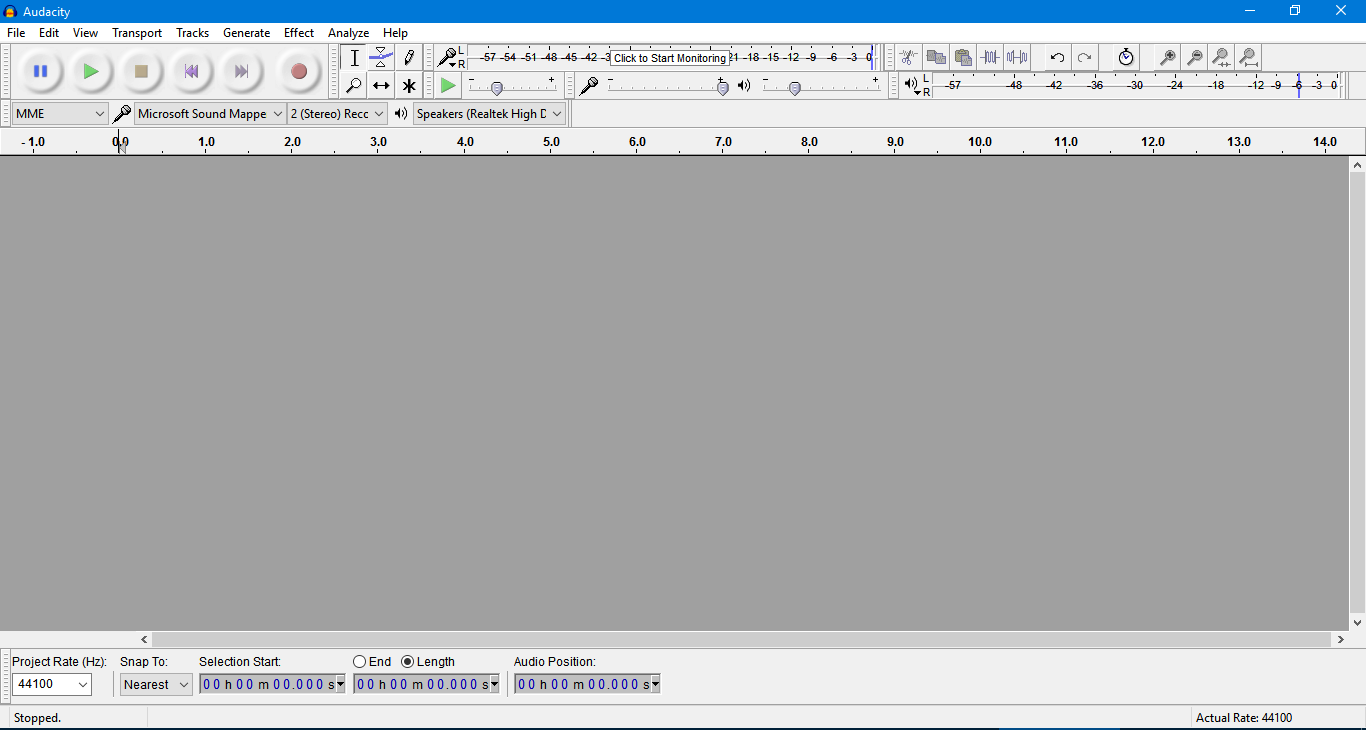Start recording with the red Record button
Image resolution: width=1366 pixels, height=730 pixels.
[x=298, y=71]
